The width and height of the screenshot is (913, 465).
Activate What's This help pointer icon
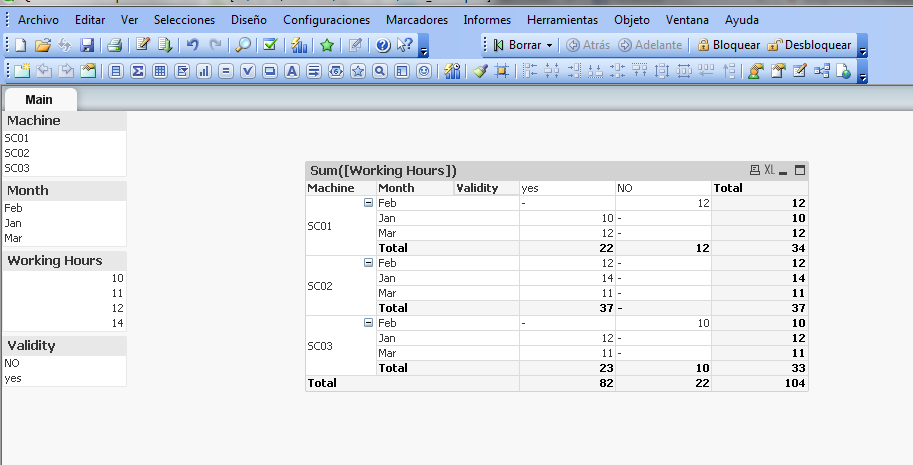(x=404, y=45)
